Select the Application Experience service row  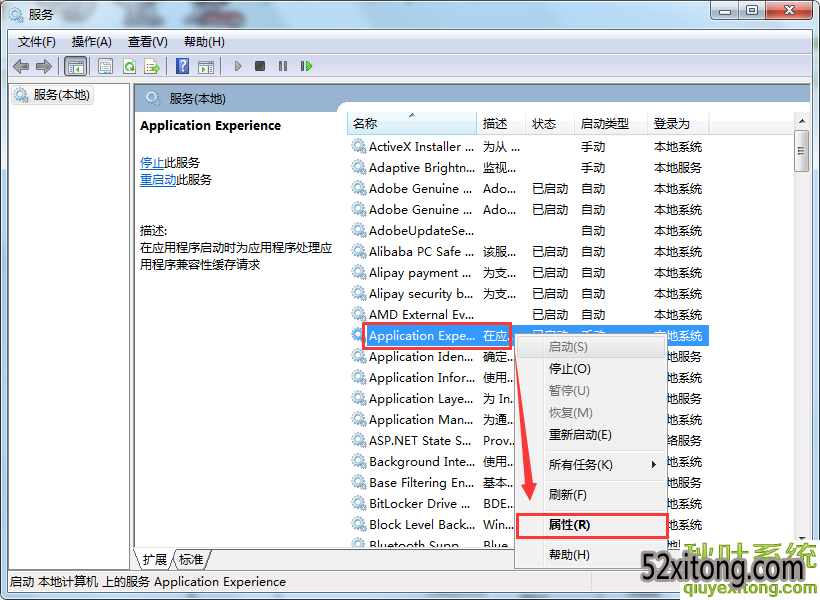[x=530, y=336]
